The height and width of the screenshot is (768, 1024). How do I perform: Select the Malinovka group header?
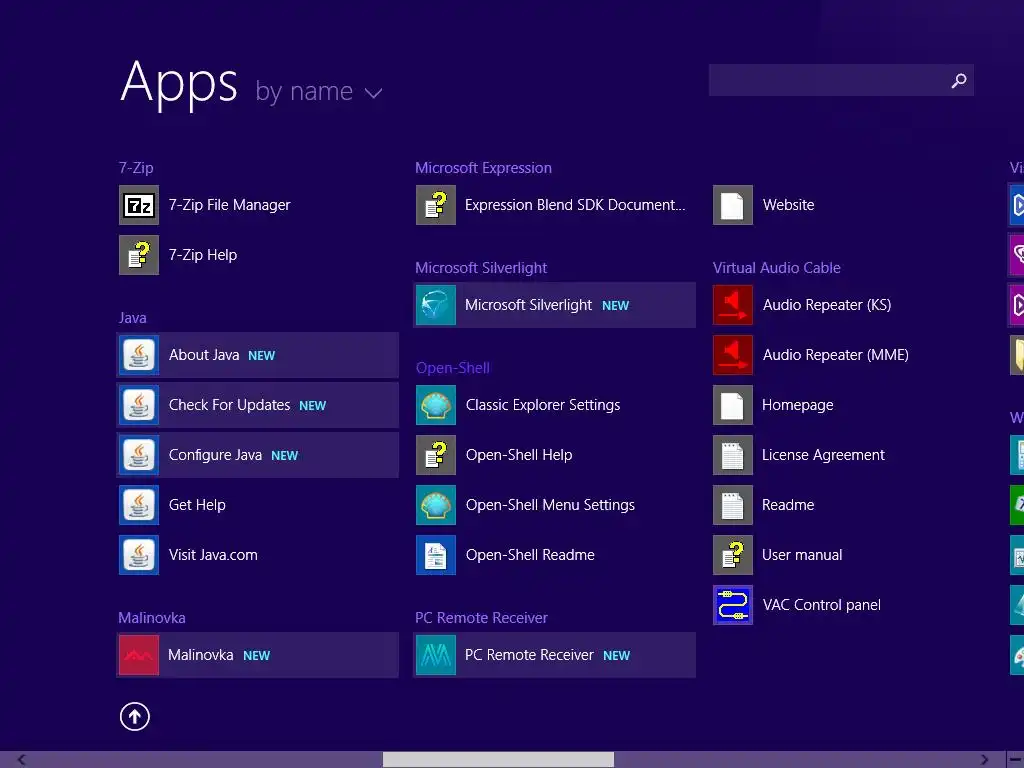click(x=152, y=618)
